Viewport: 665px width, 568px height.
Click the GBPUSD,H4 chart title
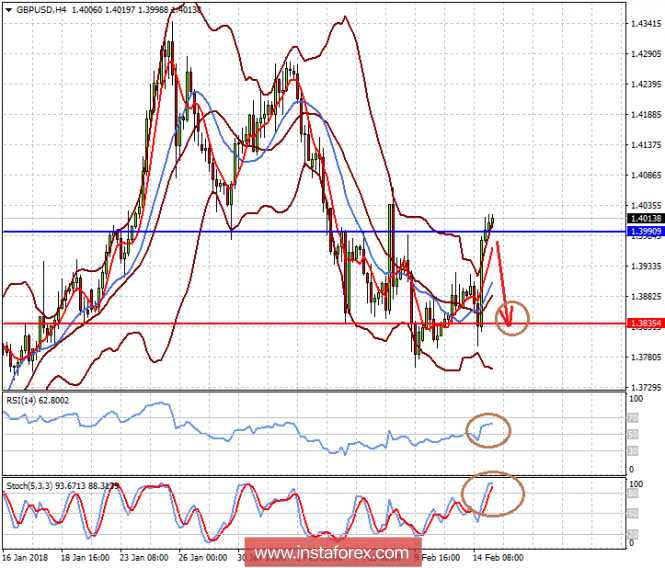point(35,8)
